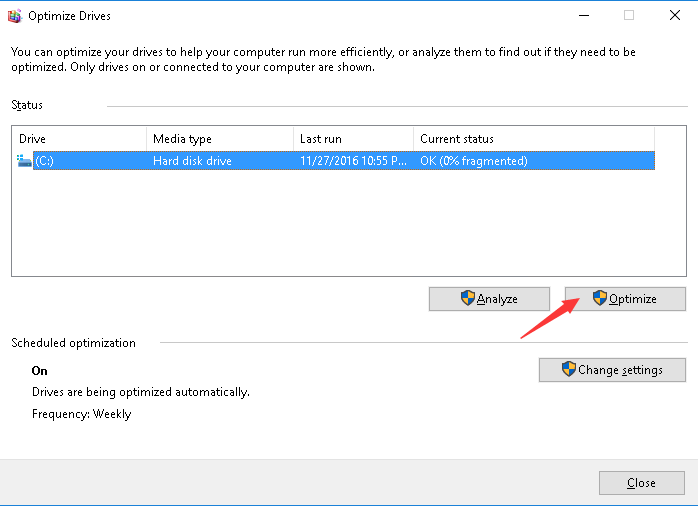Click the Optimize Drives title bar text
Image resolution: width=698 pixels, height=506 pixels.
pos(70,16)
